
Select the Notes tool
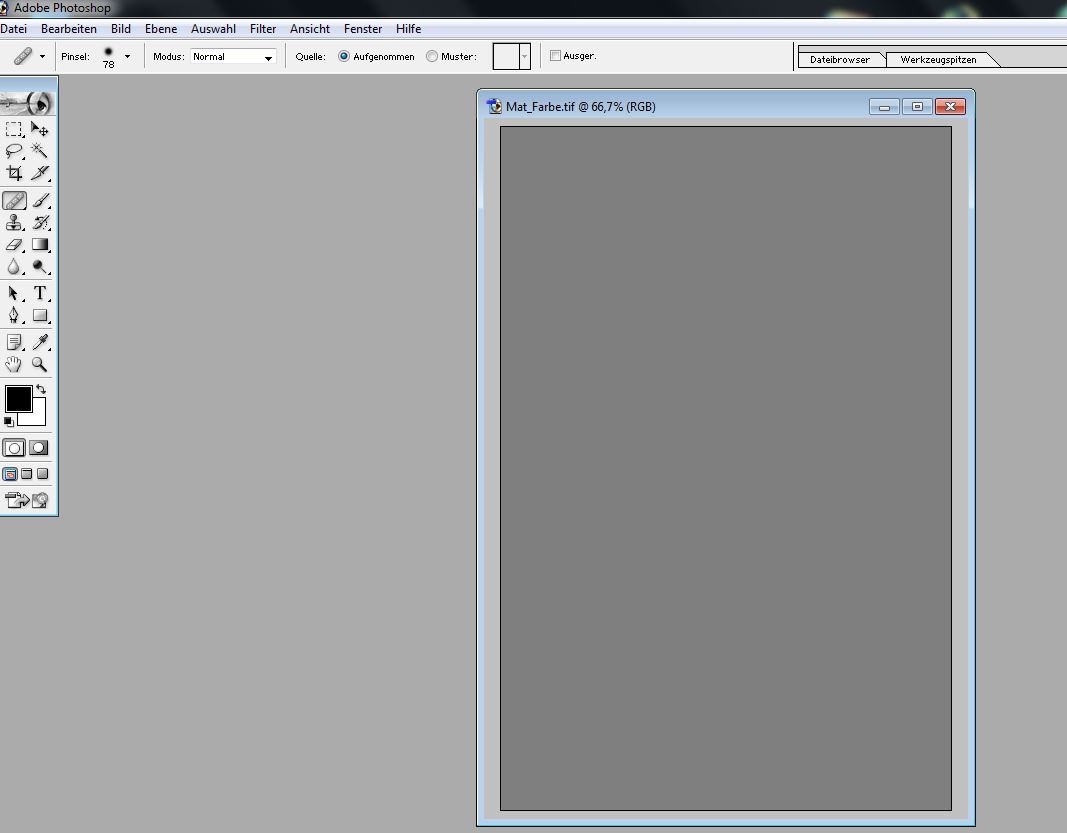coord(14,342)
